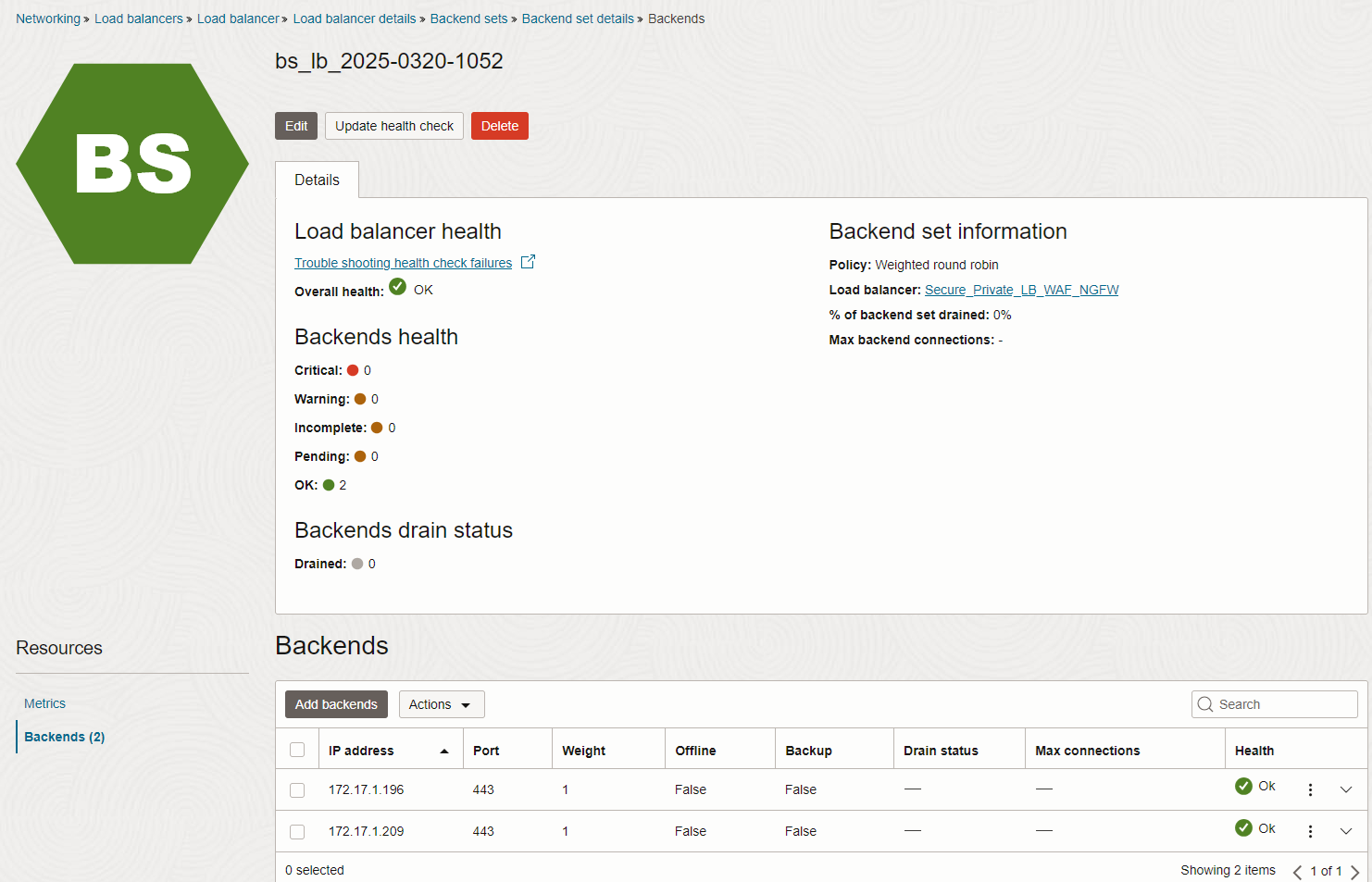Click the BS backend set hexagon icon
1372x882 pixels.
pos(131,164)
